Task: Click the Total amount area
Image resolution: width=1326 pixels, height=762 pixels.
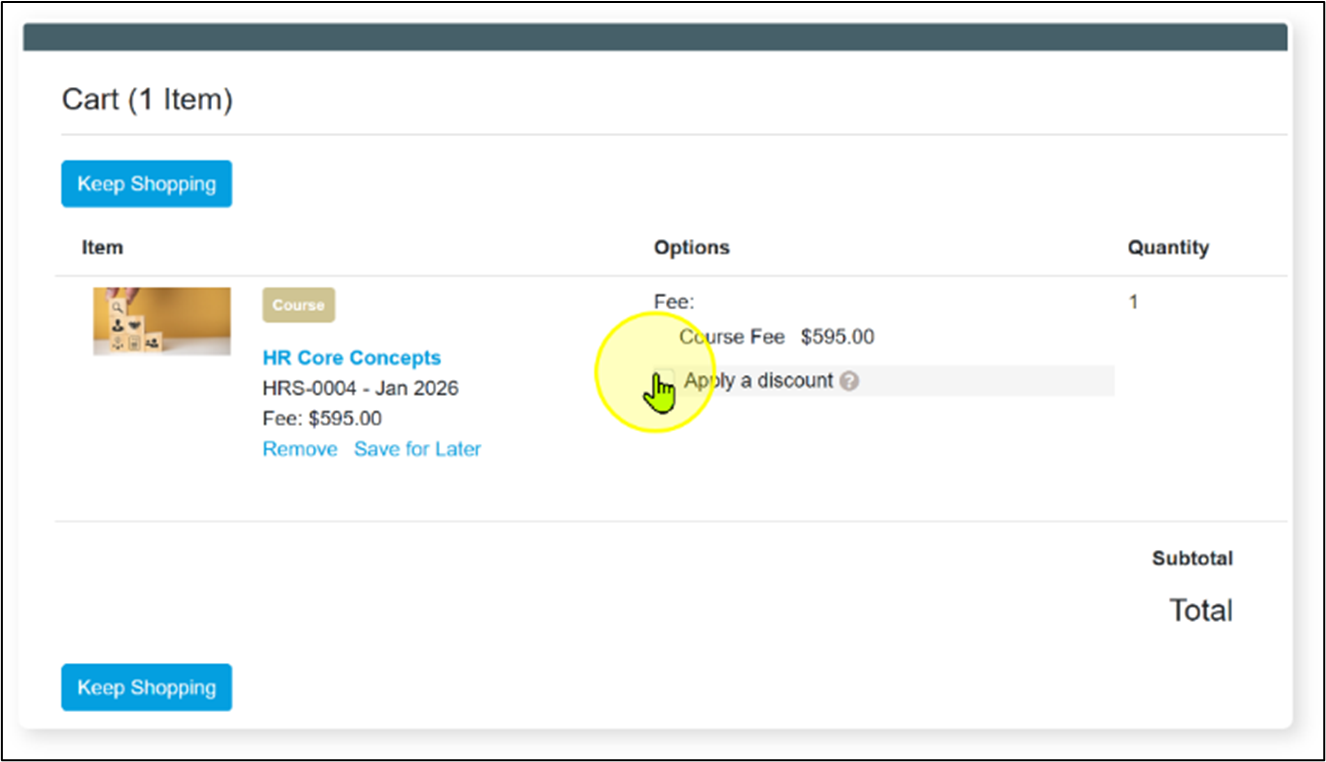Action: click(1200, 610)
